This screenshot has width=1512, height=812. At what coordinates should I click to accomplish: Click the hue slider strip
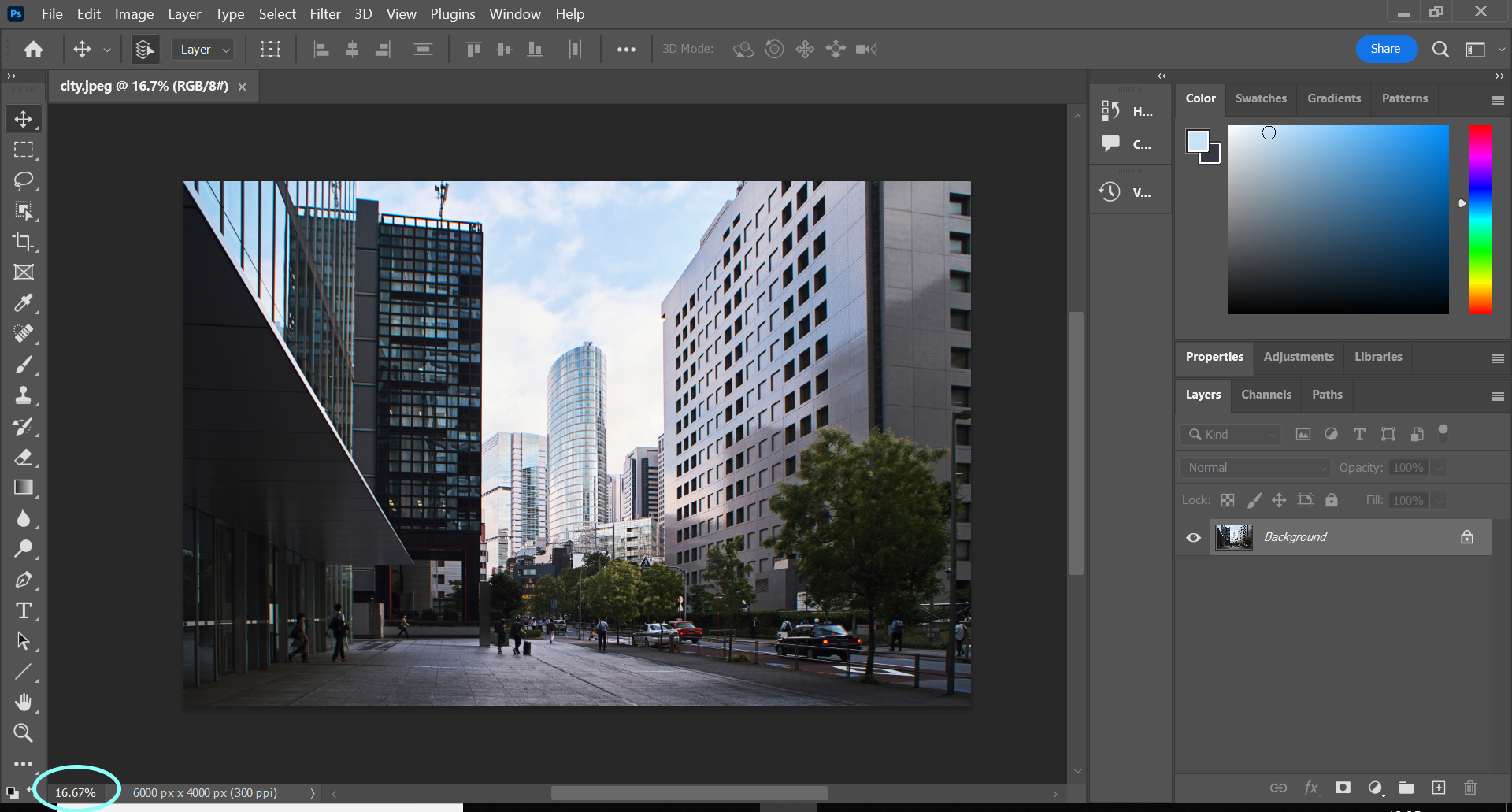[1480, 220]
